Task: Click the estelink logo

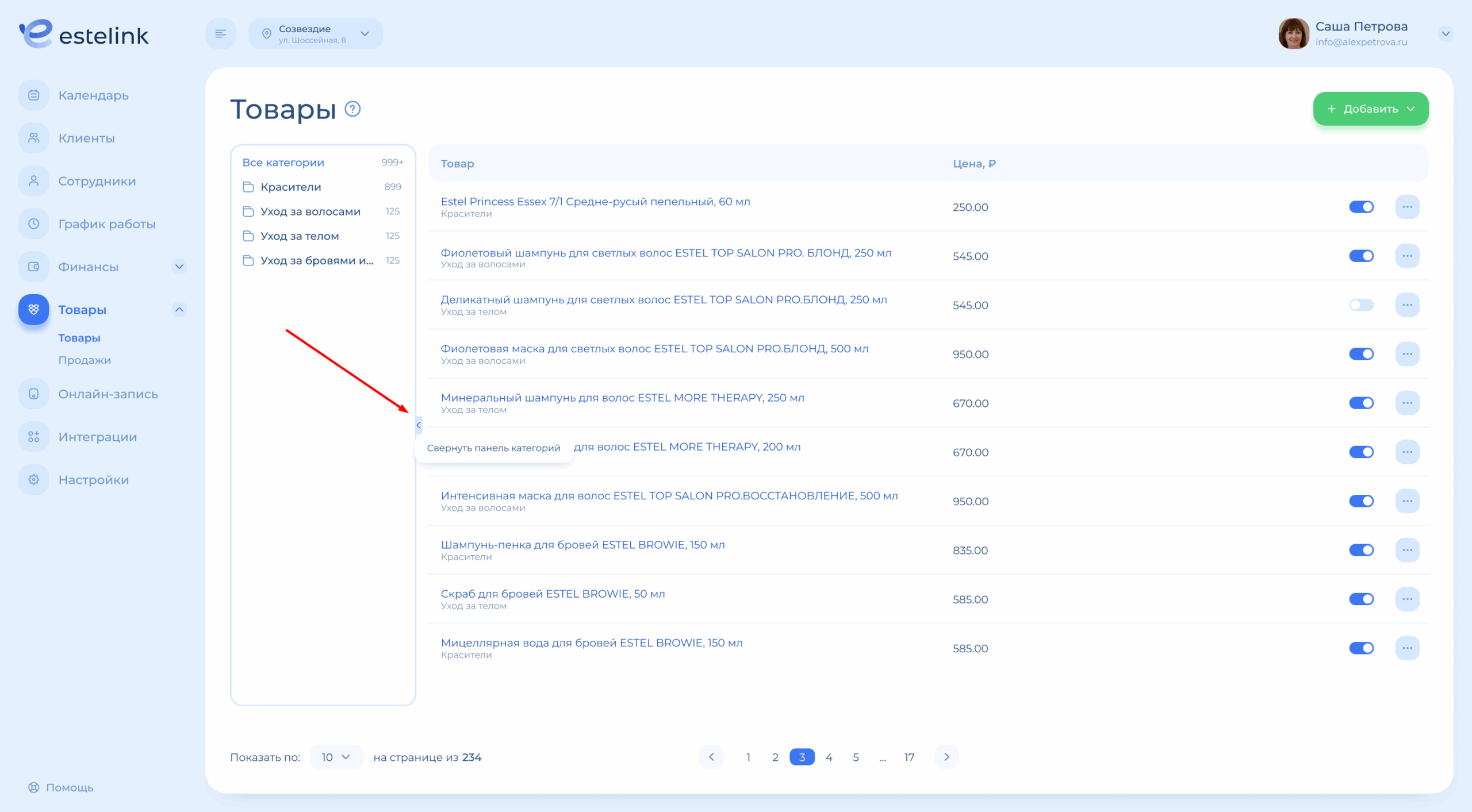Action: coord(84,34)
